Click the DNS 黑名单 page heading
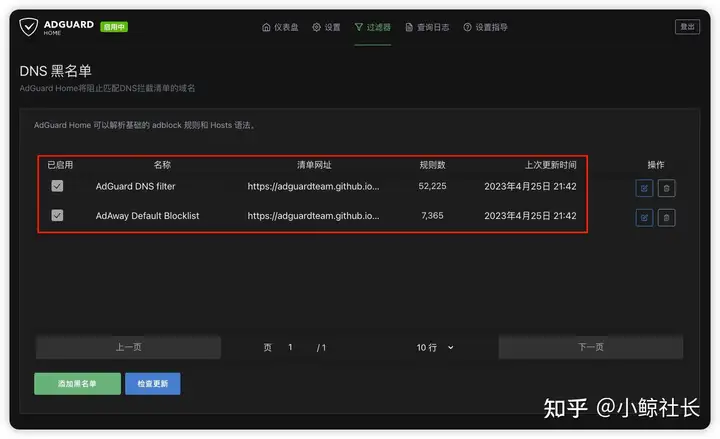Image resolution: width=720 pixels, height=439 pixels. 56,71
